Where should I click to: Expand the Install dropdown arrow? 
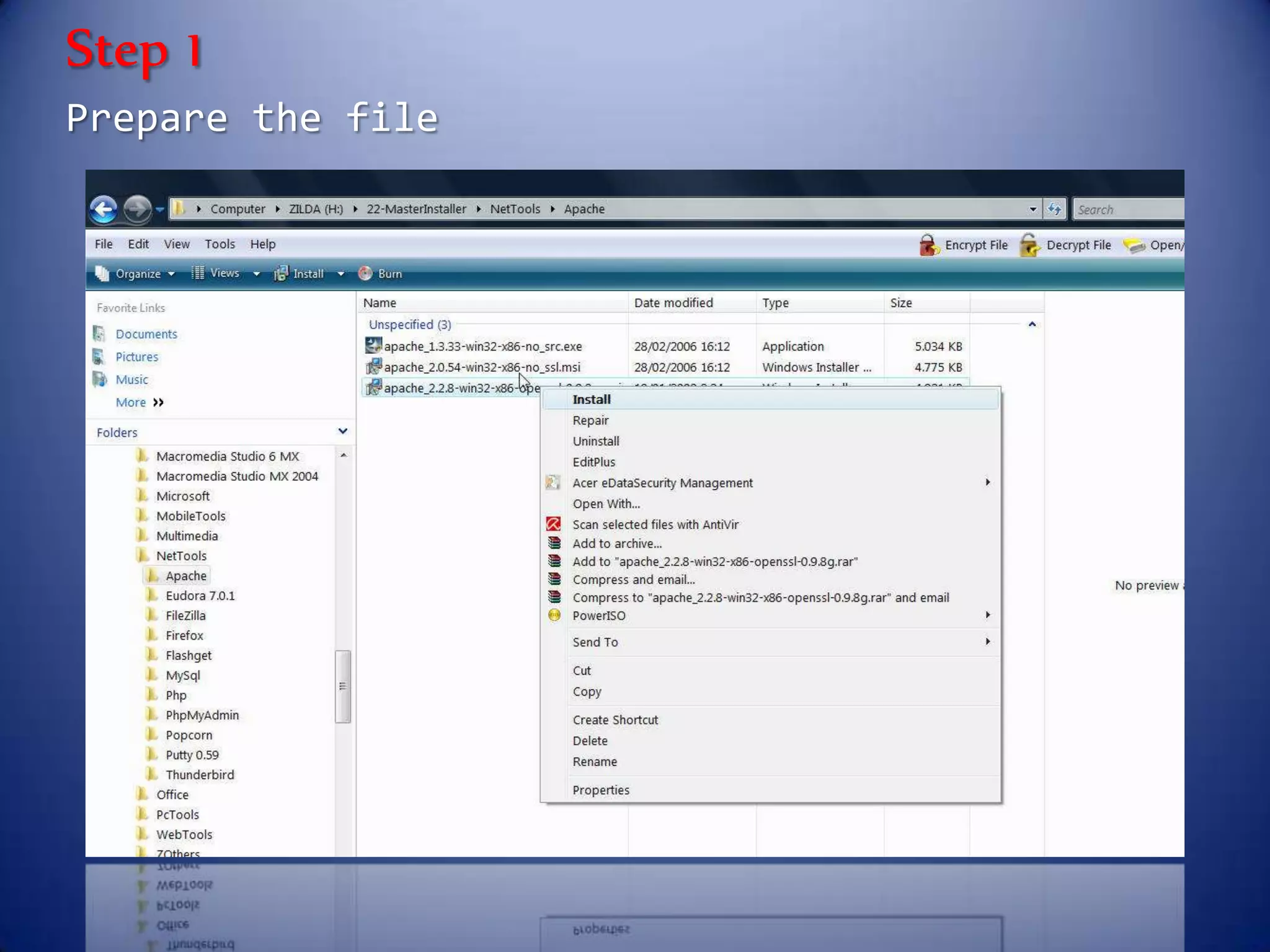pos(340,274)
